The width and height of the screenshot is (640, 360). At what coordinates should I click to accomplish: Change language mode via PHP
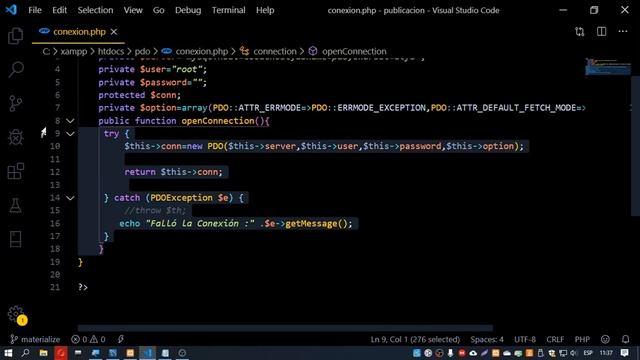pos(582,339)
